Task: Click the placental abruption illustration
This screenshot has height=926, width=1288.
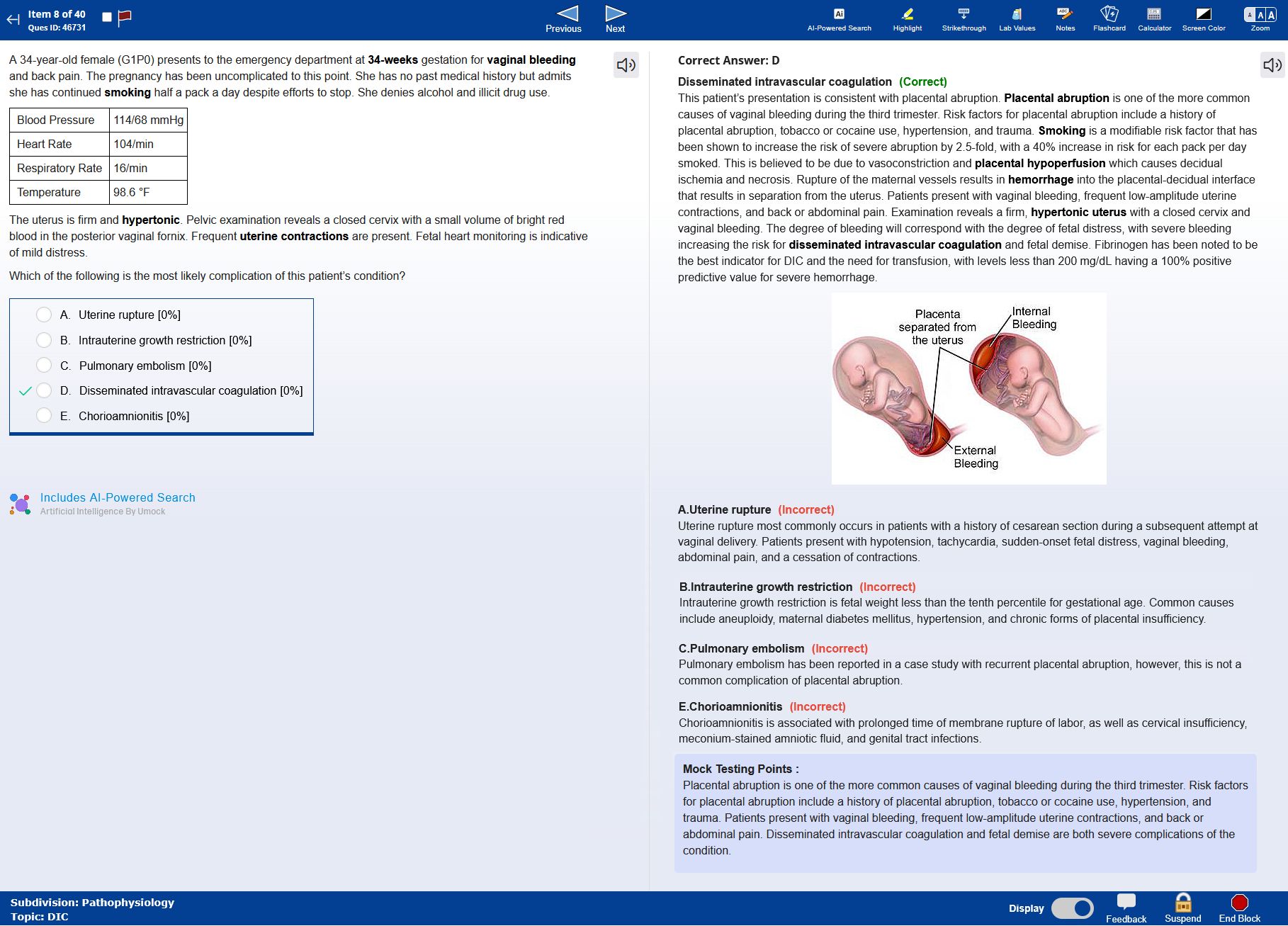Action: click(968, 388)
